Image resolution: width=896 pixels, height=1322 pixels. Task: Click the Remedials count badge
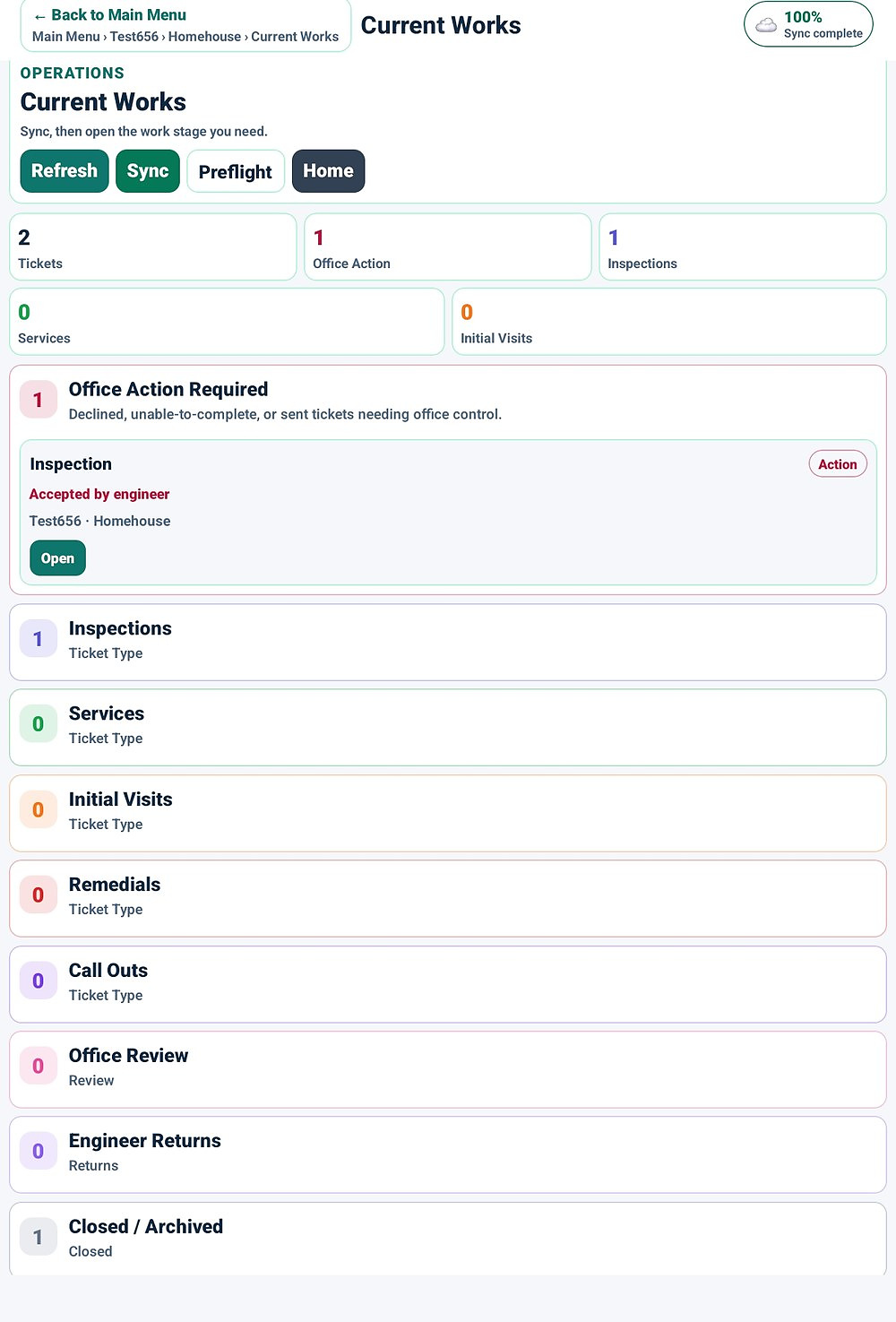pyautogui.click(x=39, y=895)
